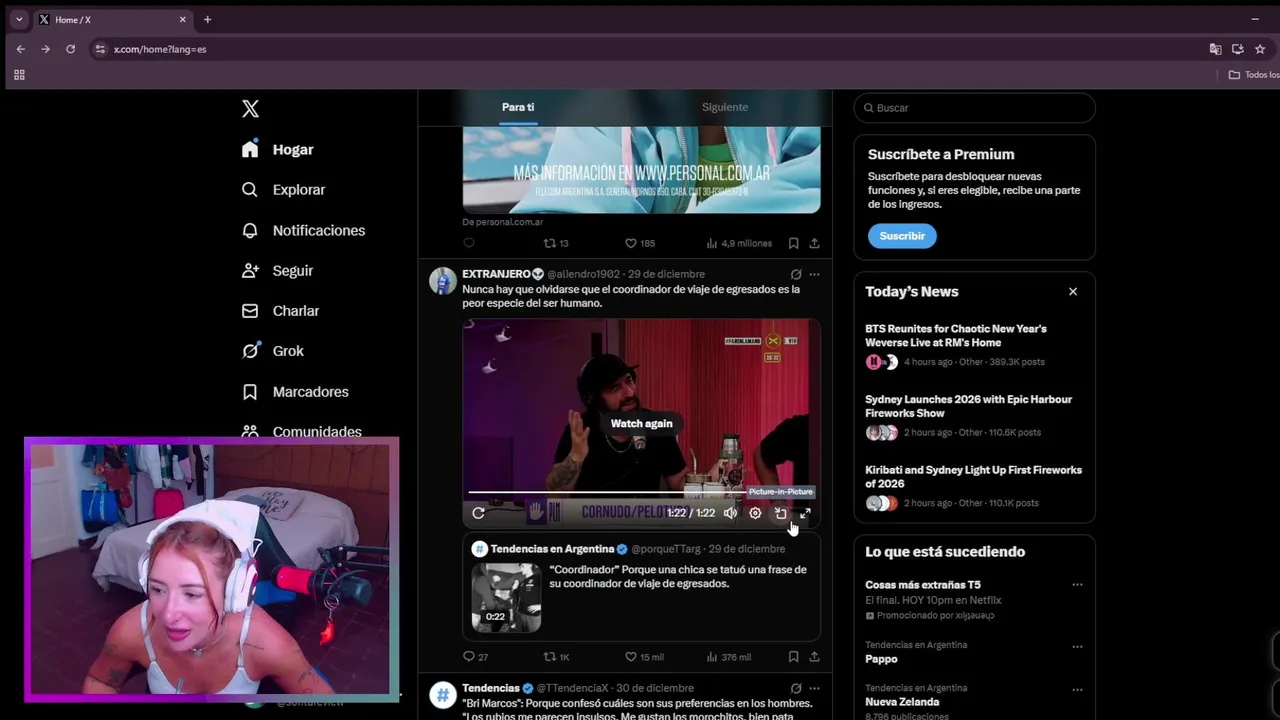Open more options for Pappo trend
The width and height of the screenshot is (1280, 720).
click(x=1077, y=646)
